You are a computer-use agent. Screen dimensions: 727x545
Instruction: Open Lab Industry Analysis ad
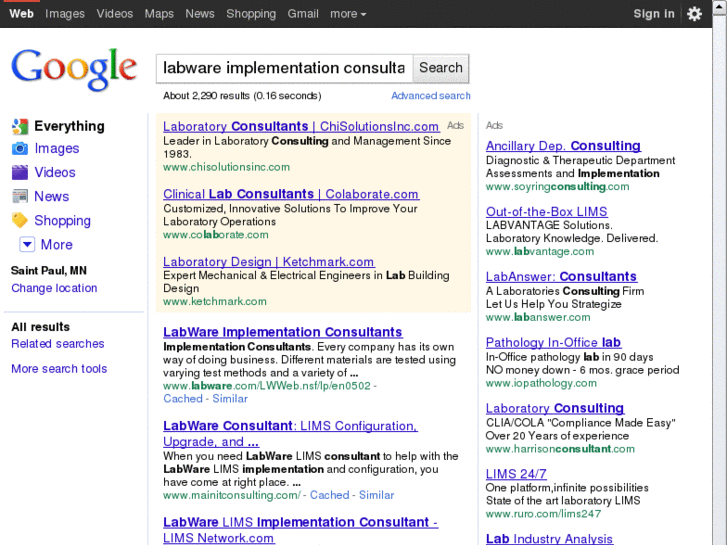coord(549,539)
